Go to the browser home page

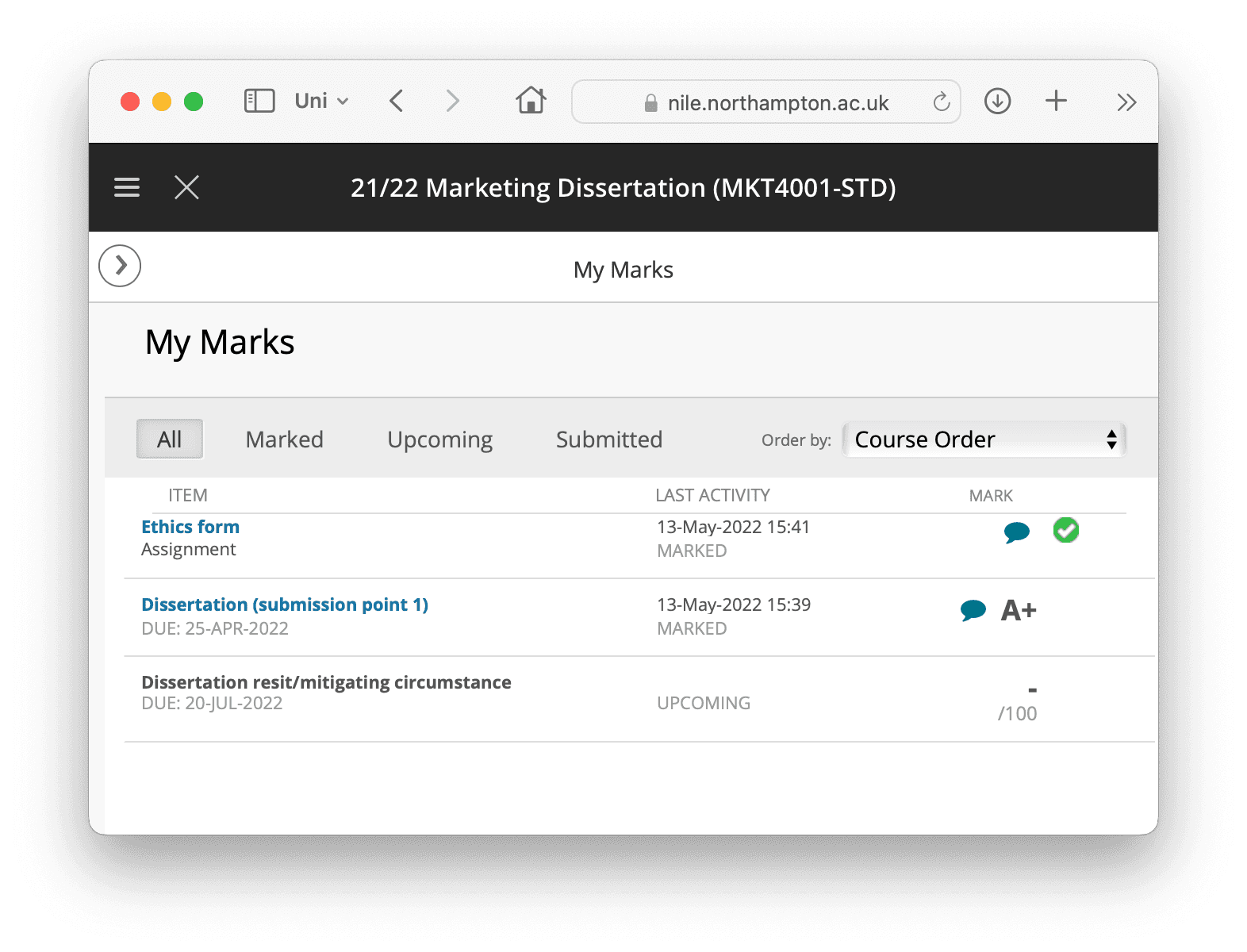point(531,101)
